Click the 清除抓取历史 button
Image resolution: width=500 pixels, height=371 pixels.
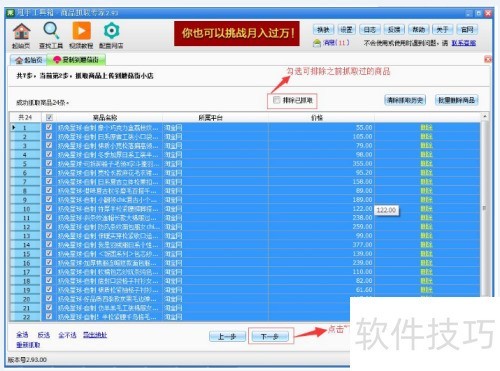pos(405,100)
